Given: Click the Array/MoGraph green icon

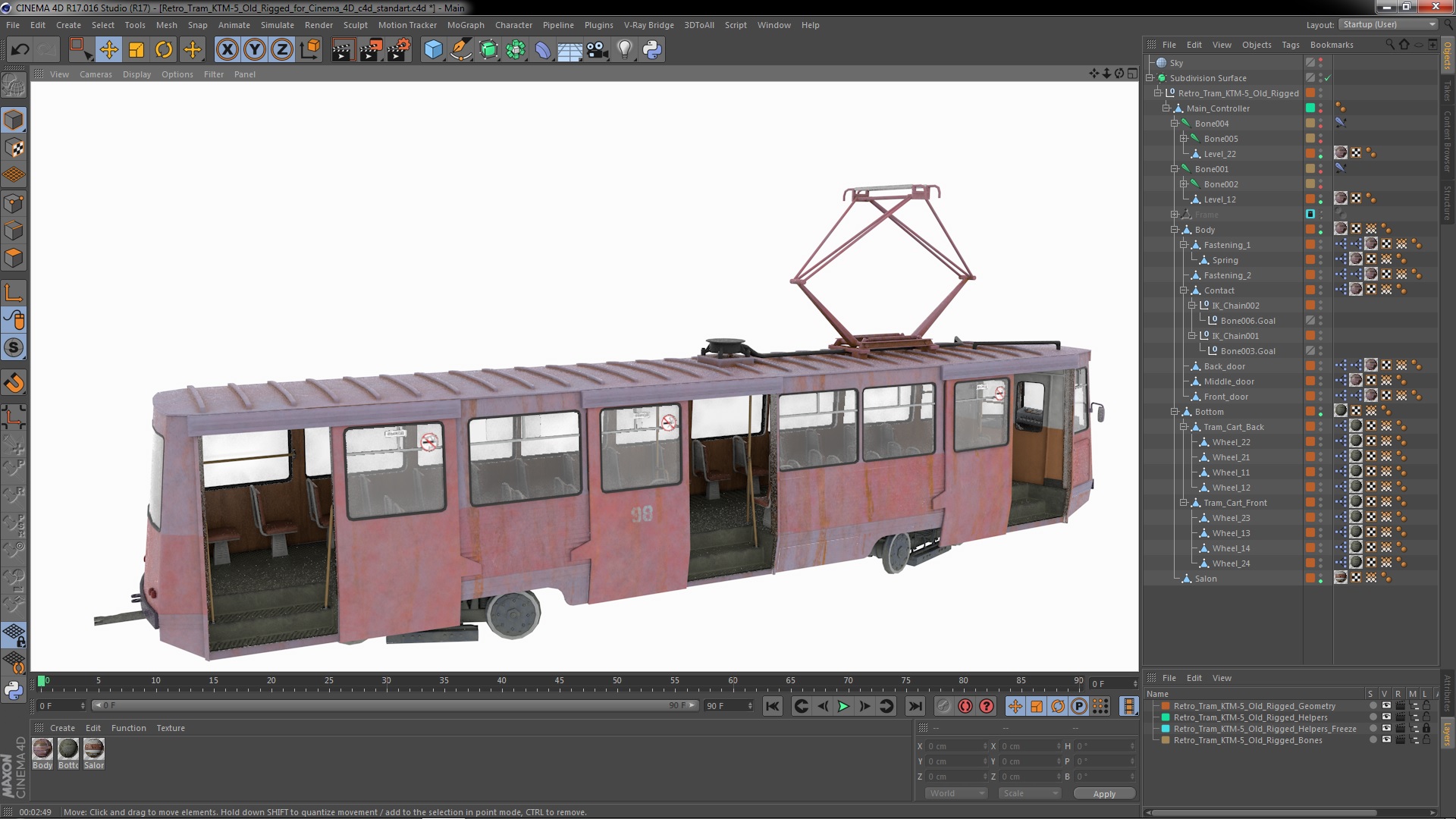Looking at the screenshot, I should tap(516, 50).
